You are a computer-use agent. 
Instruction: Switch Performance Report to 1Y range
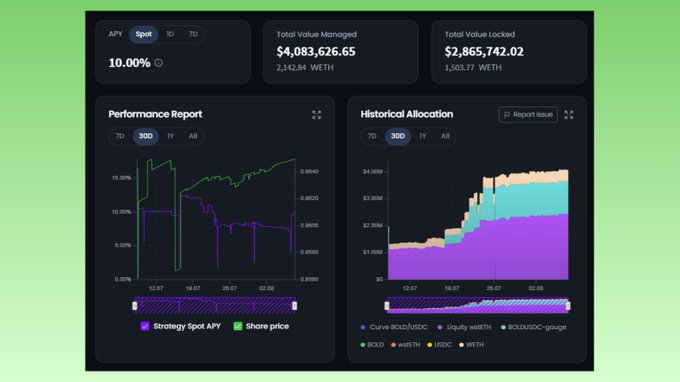coord(170,136)
